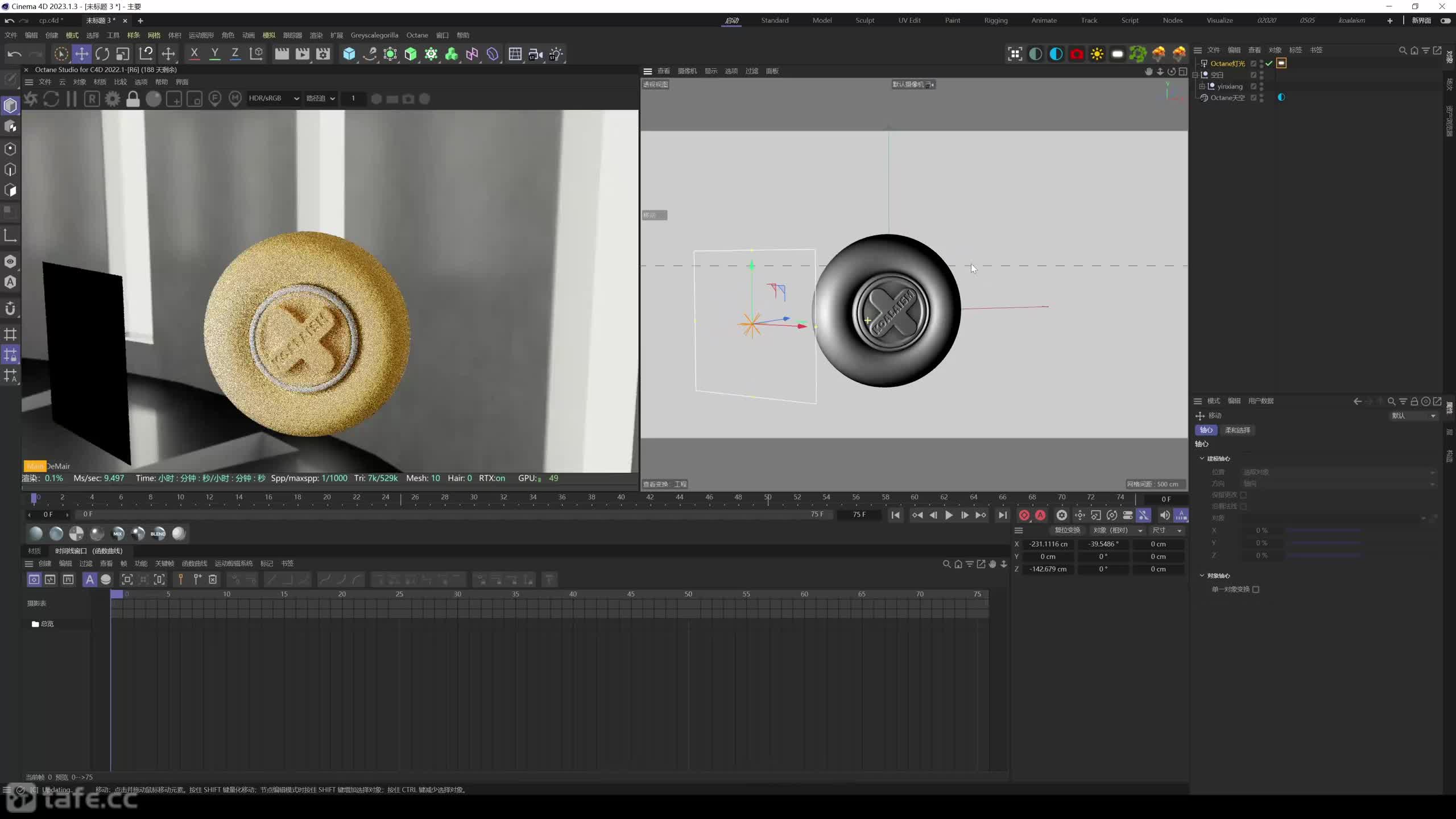Toggle the enabled checkmark for Octane灯光
Screen dimensions: 1456x819
(x=1269, y=64)
